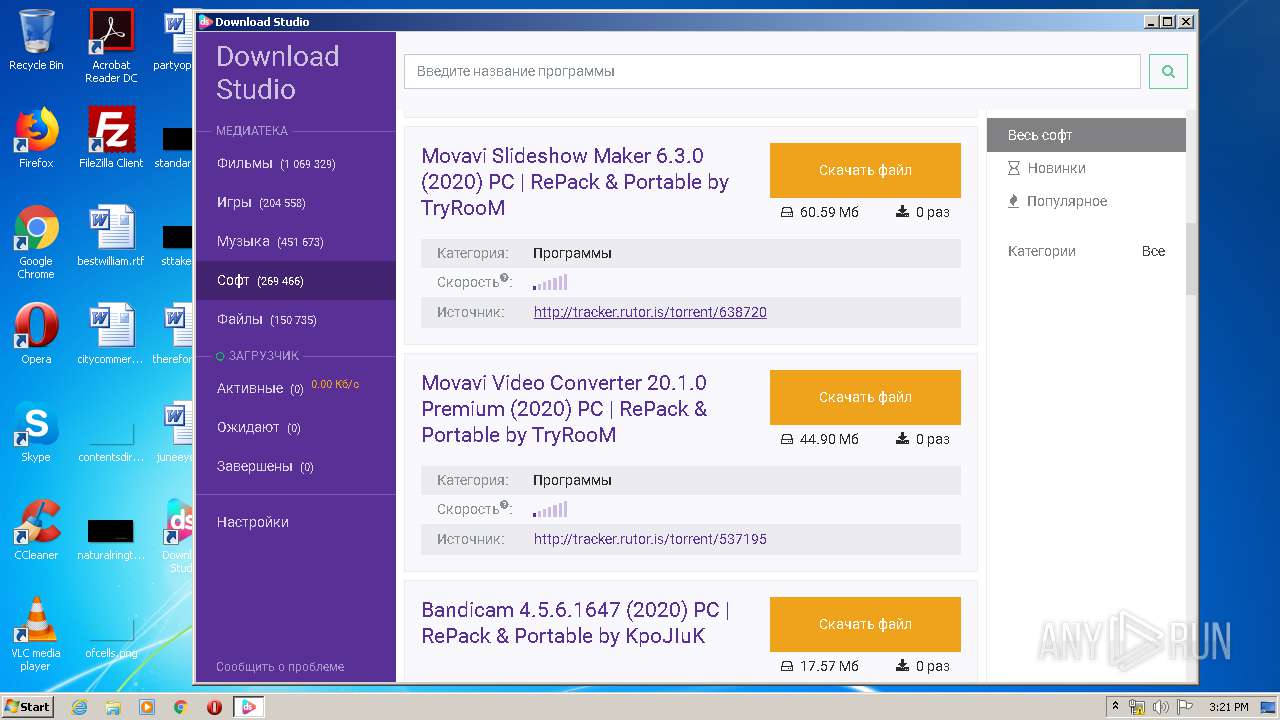Screen dimensions: 1280x720
Task: Click the clock in system tray
Action: 1228,707
